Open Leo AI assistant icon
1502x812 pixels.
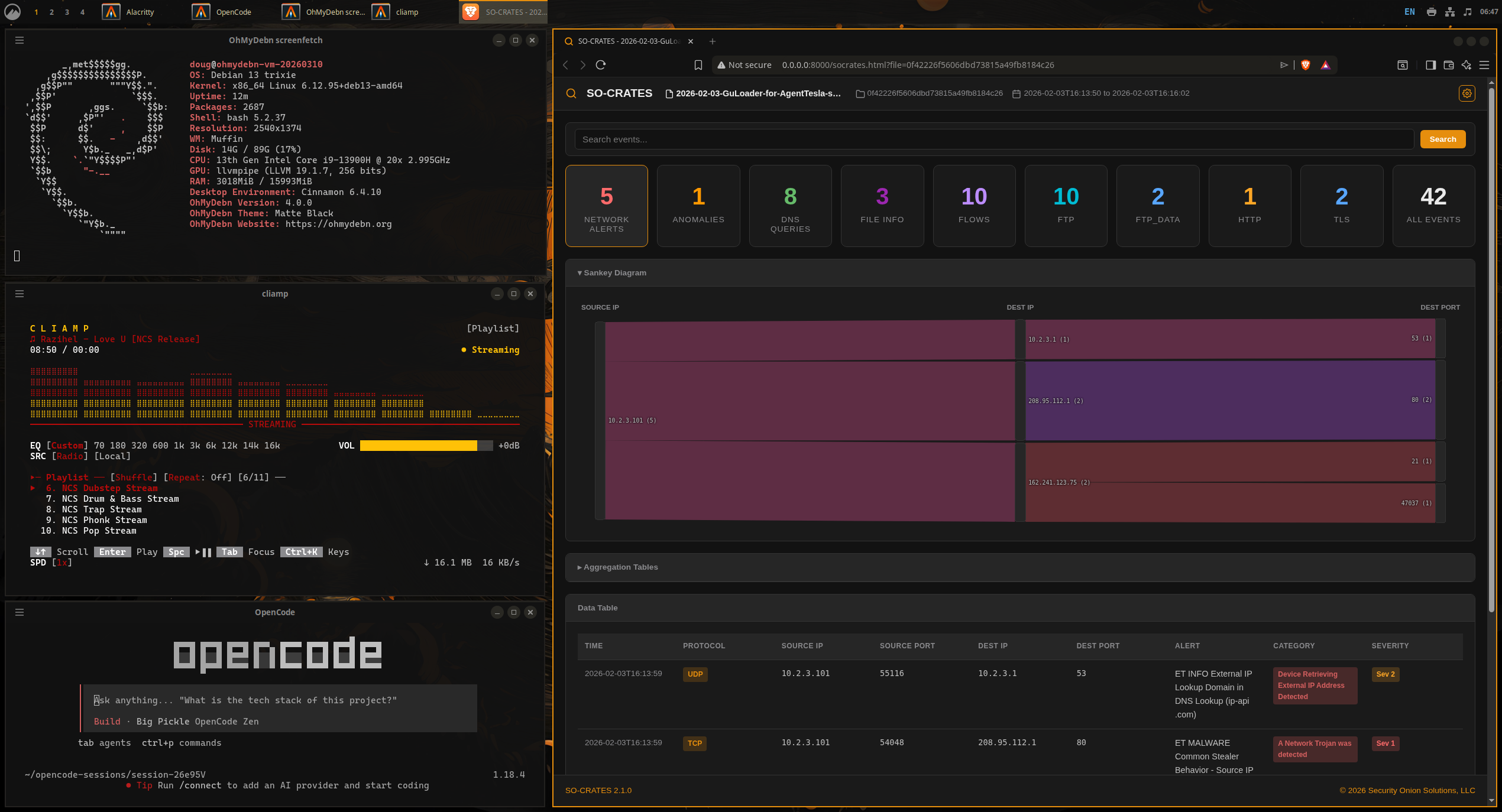click(x=1467, y=65)
